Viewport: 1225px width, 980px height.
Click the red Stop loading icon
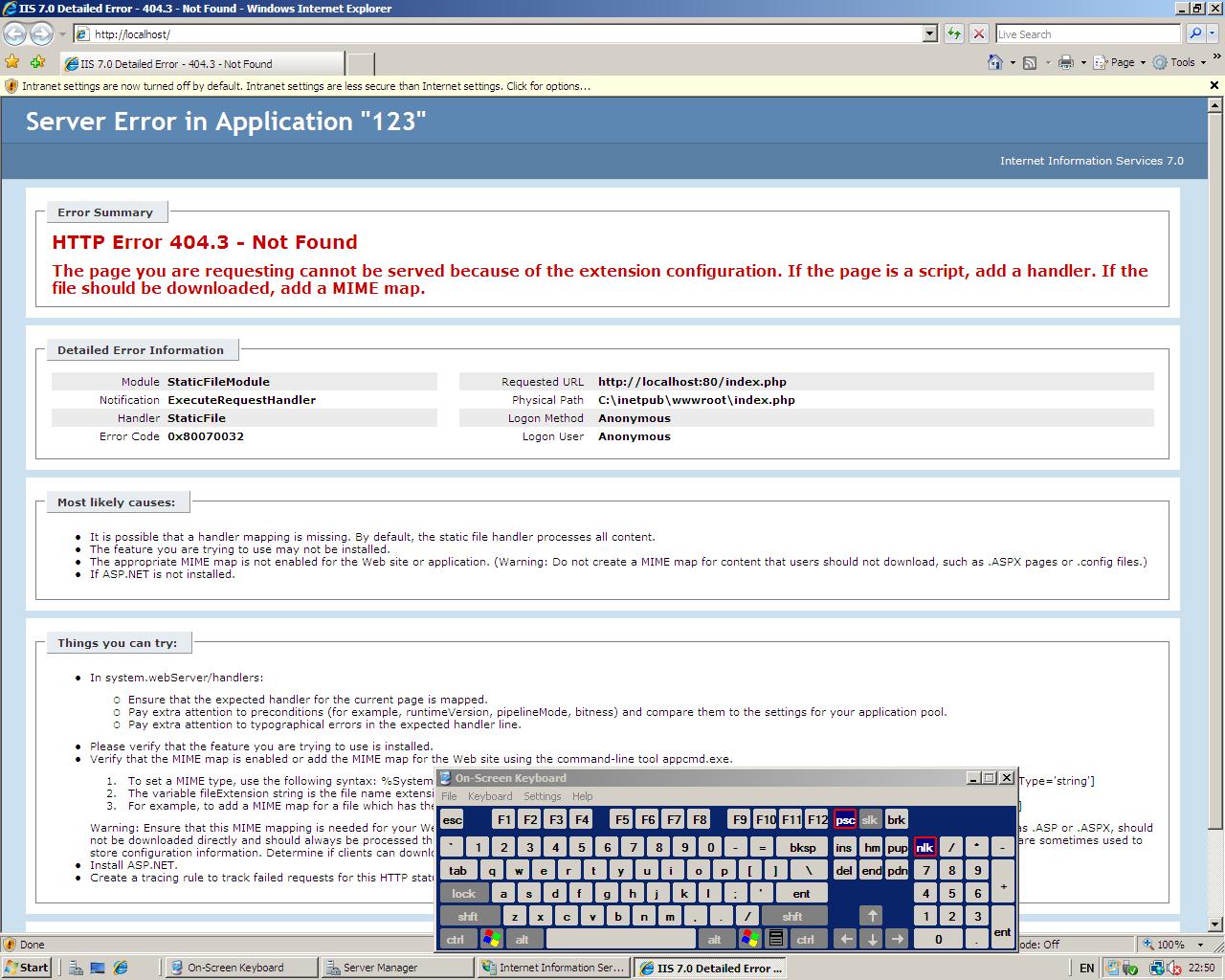978,33
